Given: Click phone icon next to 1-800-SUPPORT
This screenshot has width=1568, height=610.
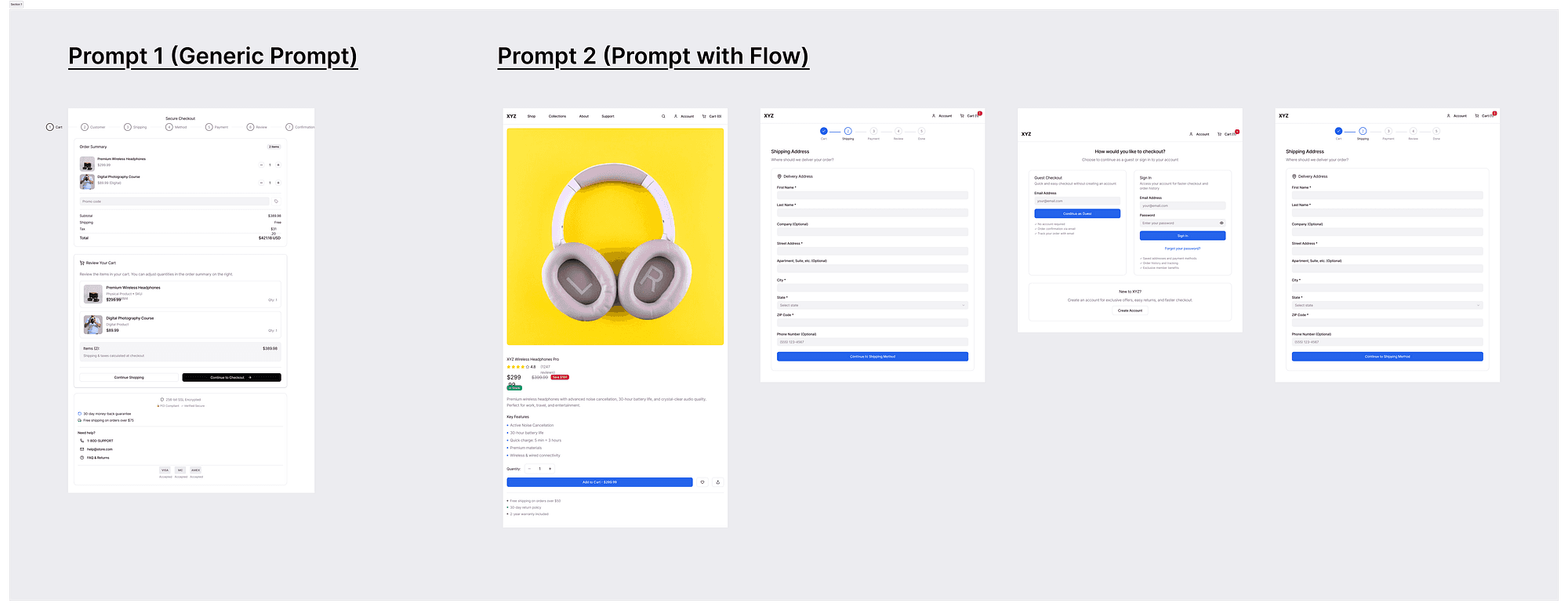Looking at the screenshot, I should point(82,441).
